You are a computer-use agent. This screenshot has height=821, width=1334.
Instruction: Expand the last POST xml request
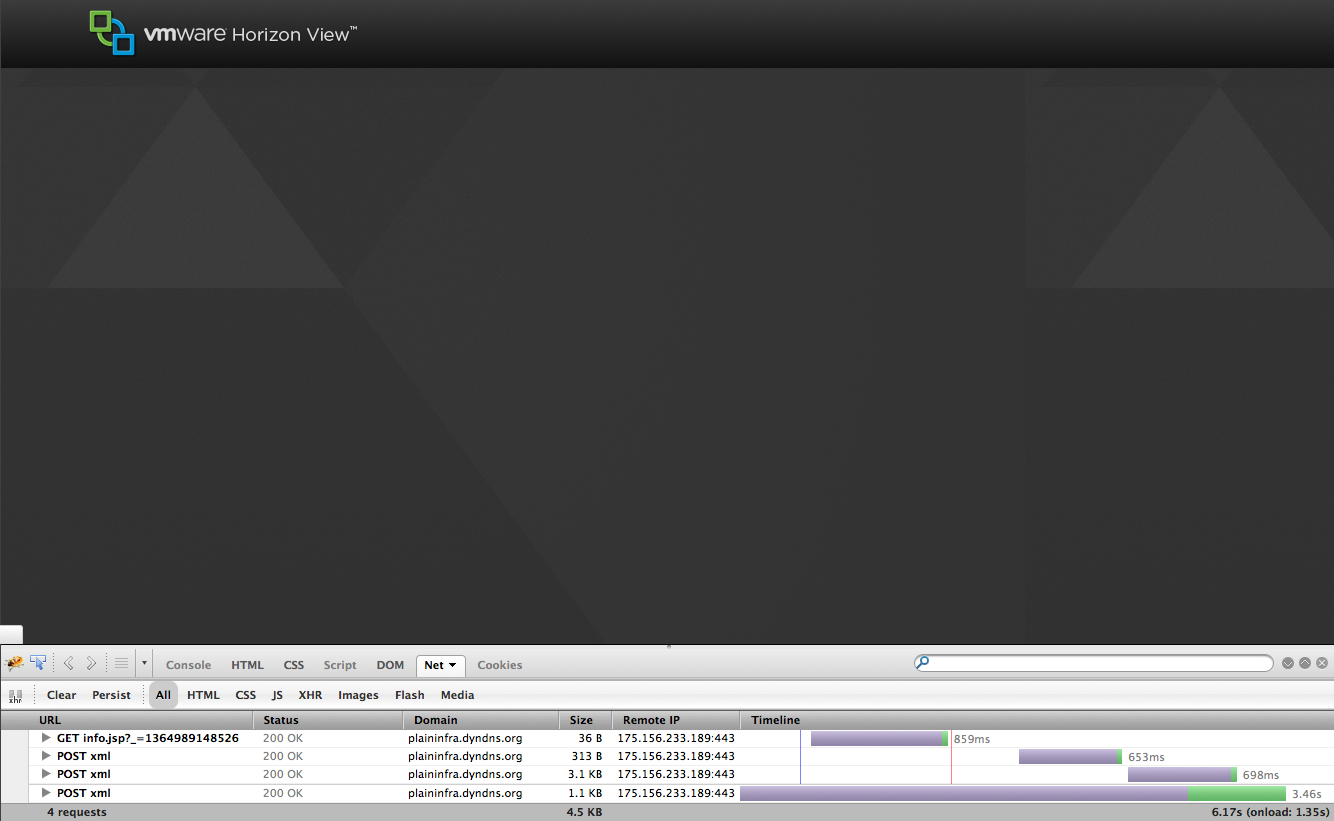coord(45,792)
